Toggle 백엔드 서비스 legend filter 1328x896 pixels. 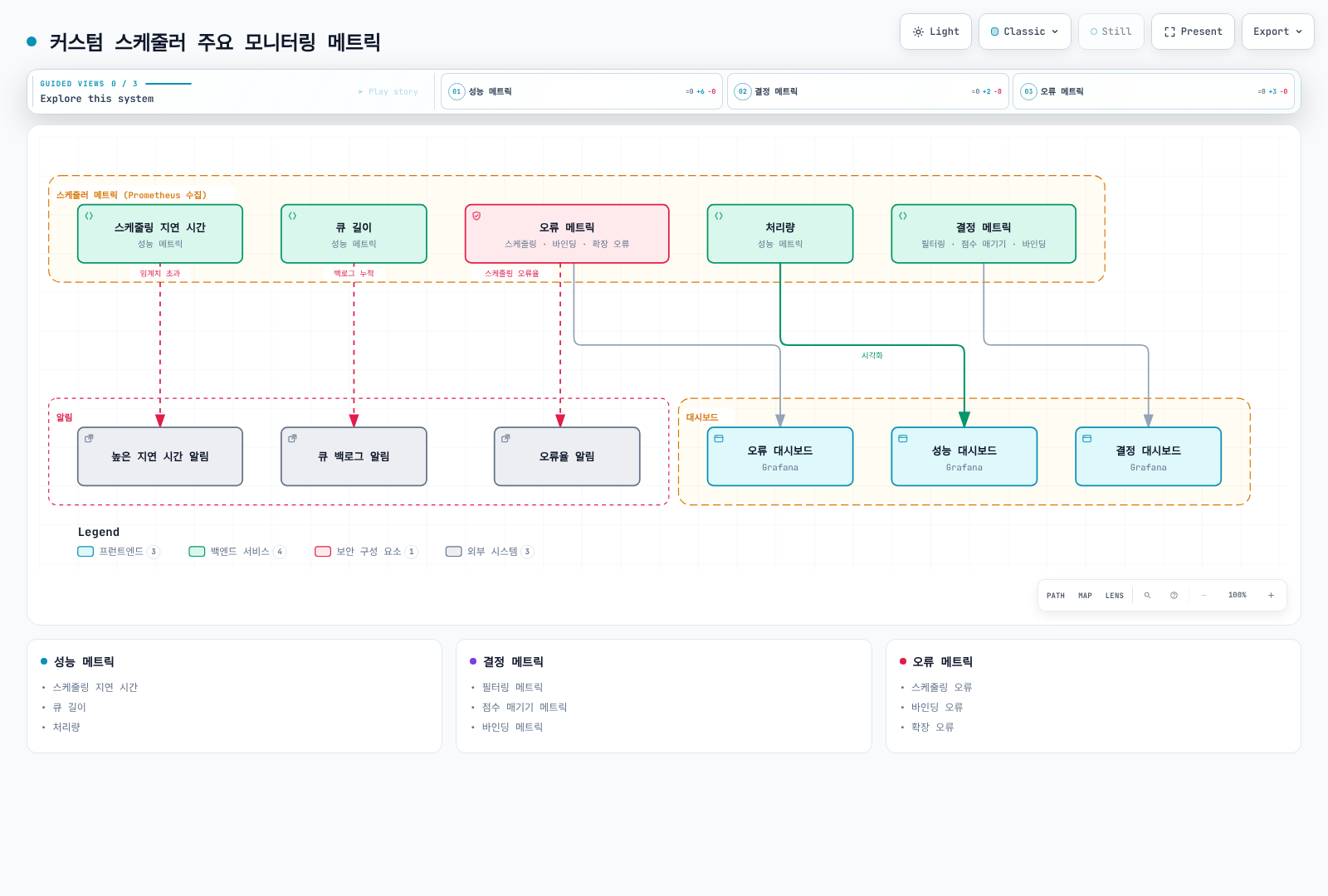[237, 552]
